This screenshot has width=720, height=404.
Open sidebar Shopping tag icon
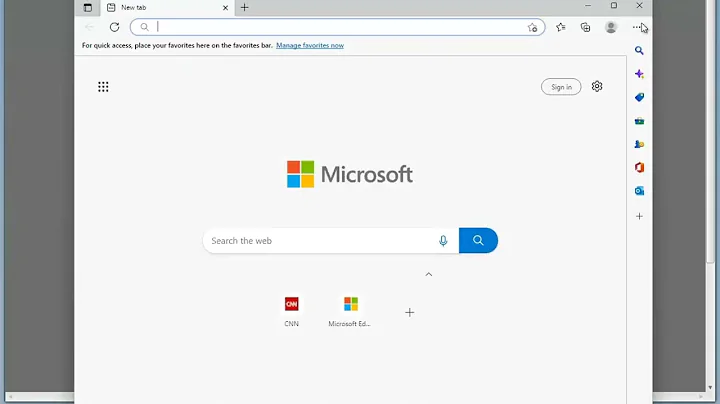(639, 97)
